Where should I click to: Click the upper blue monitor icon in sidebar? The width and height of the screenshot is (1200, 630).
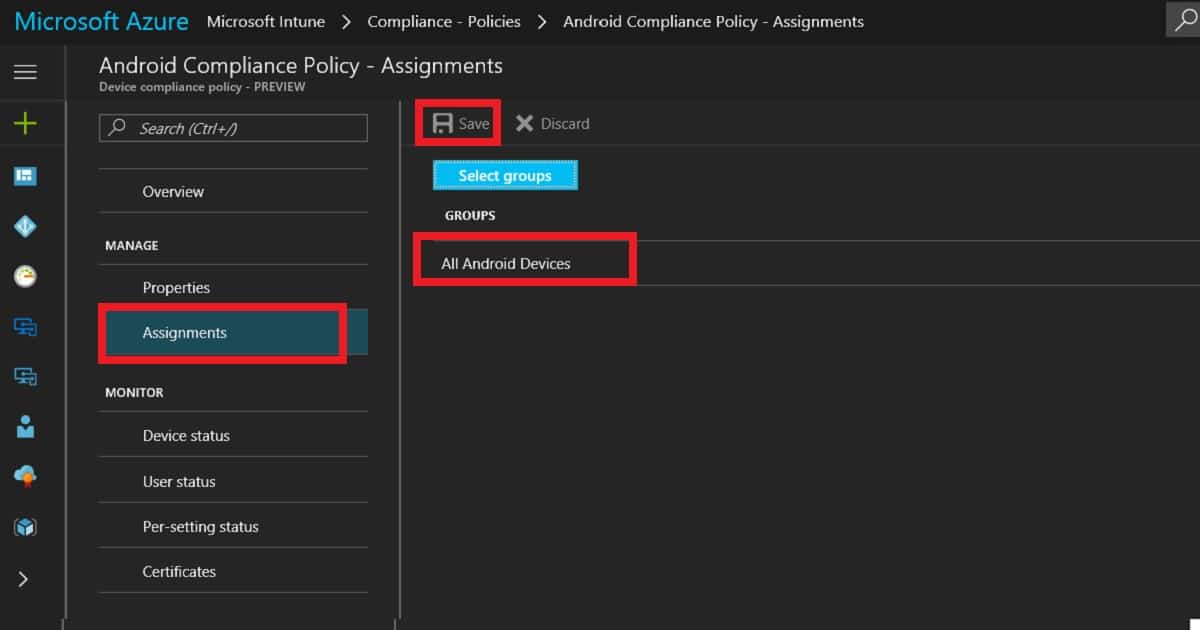(25, 327)
